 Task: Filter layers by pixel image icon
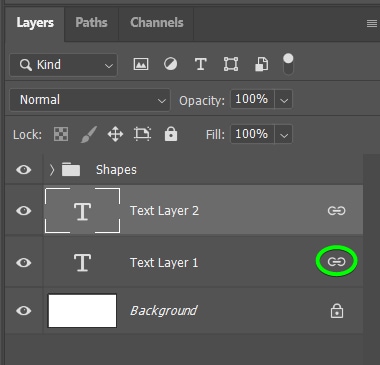pos(141,64)
